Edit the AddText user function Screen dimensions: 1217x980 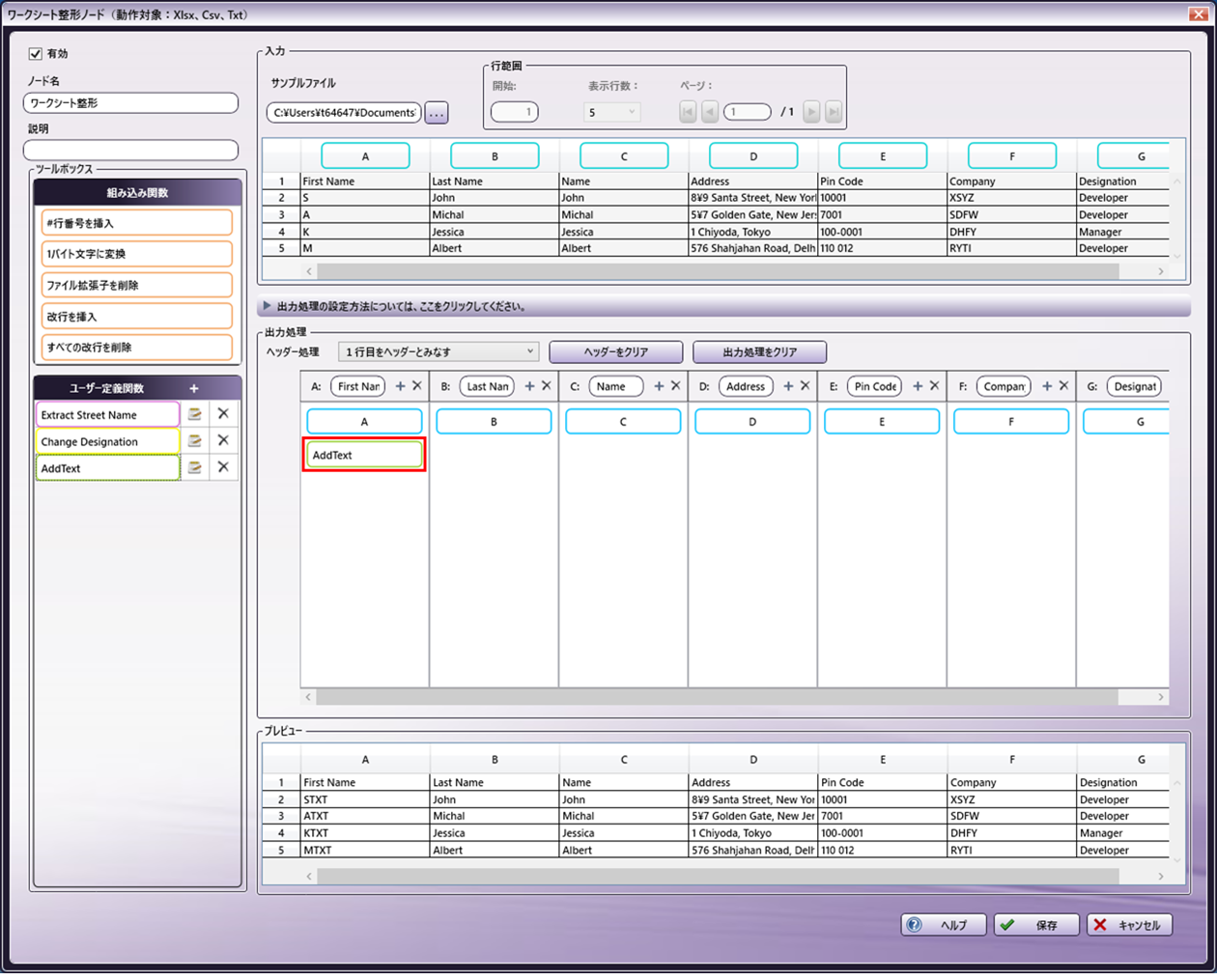(195, 468)
